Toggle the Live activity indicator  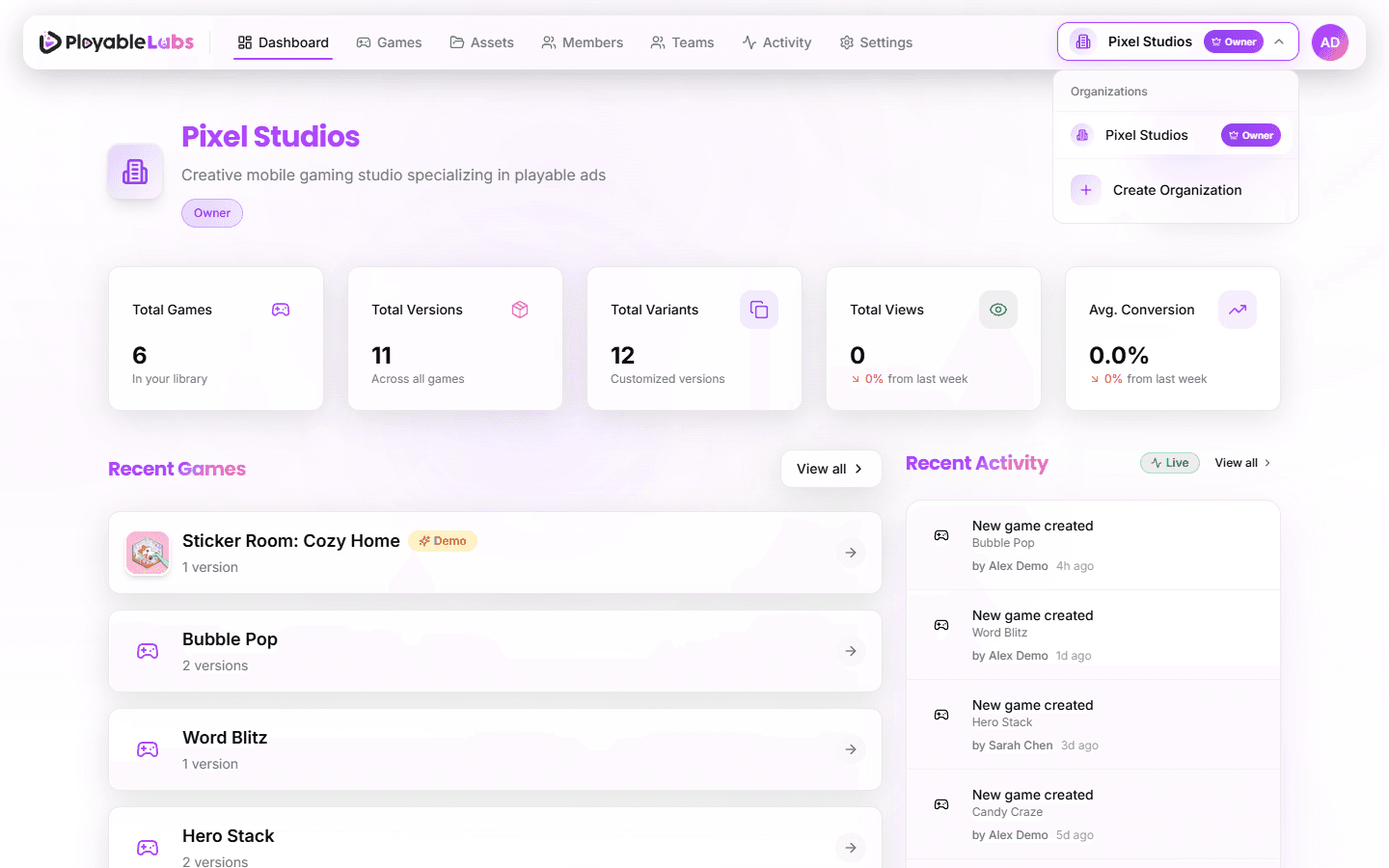1169,462
